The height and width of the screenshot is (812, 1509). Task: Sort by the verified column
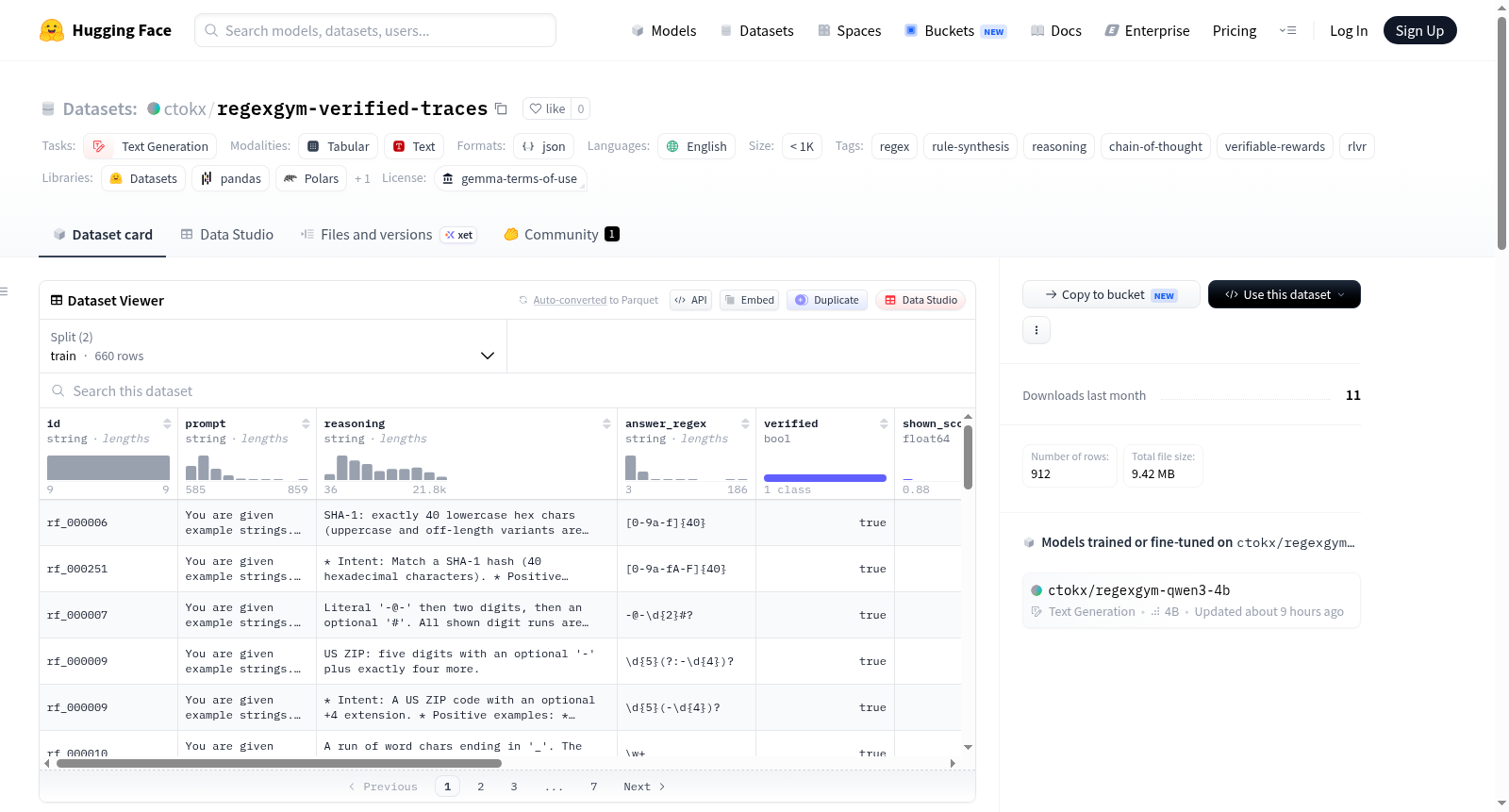tap(884, 423)
